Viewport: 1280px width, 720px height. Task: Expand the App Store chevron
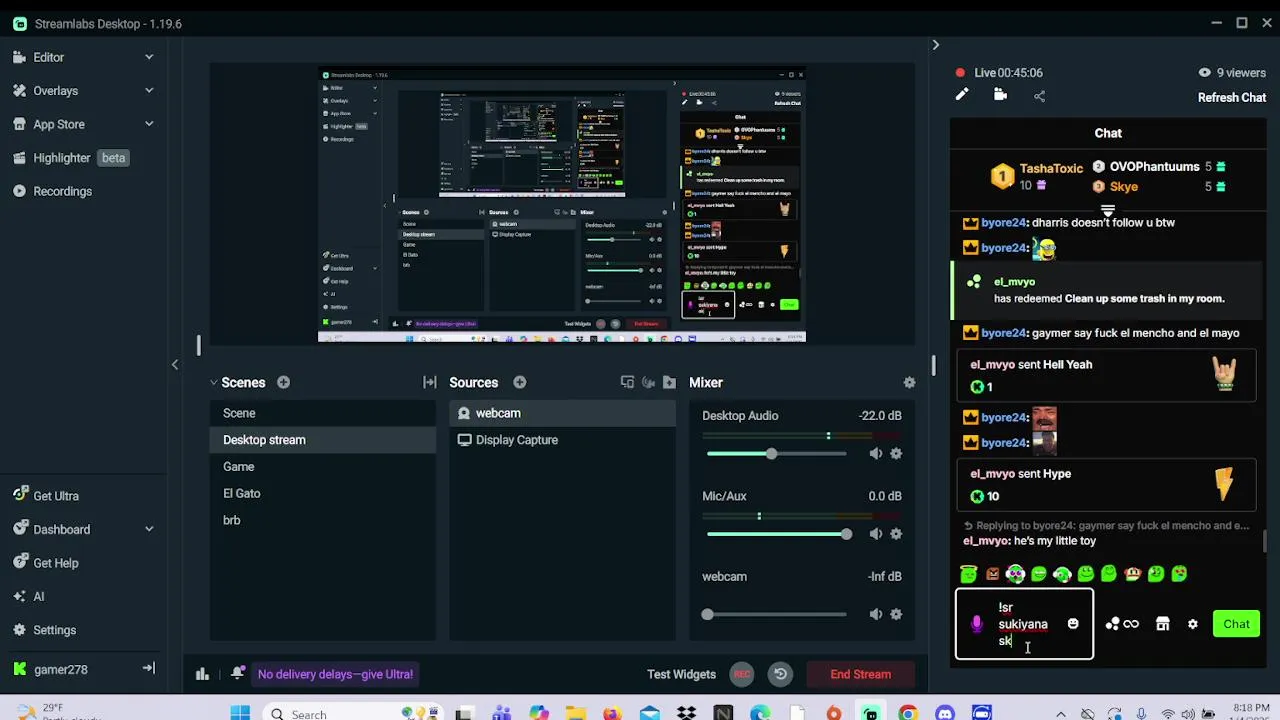coord(149,124)
